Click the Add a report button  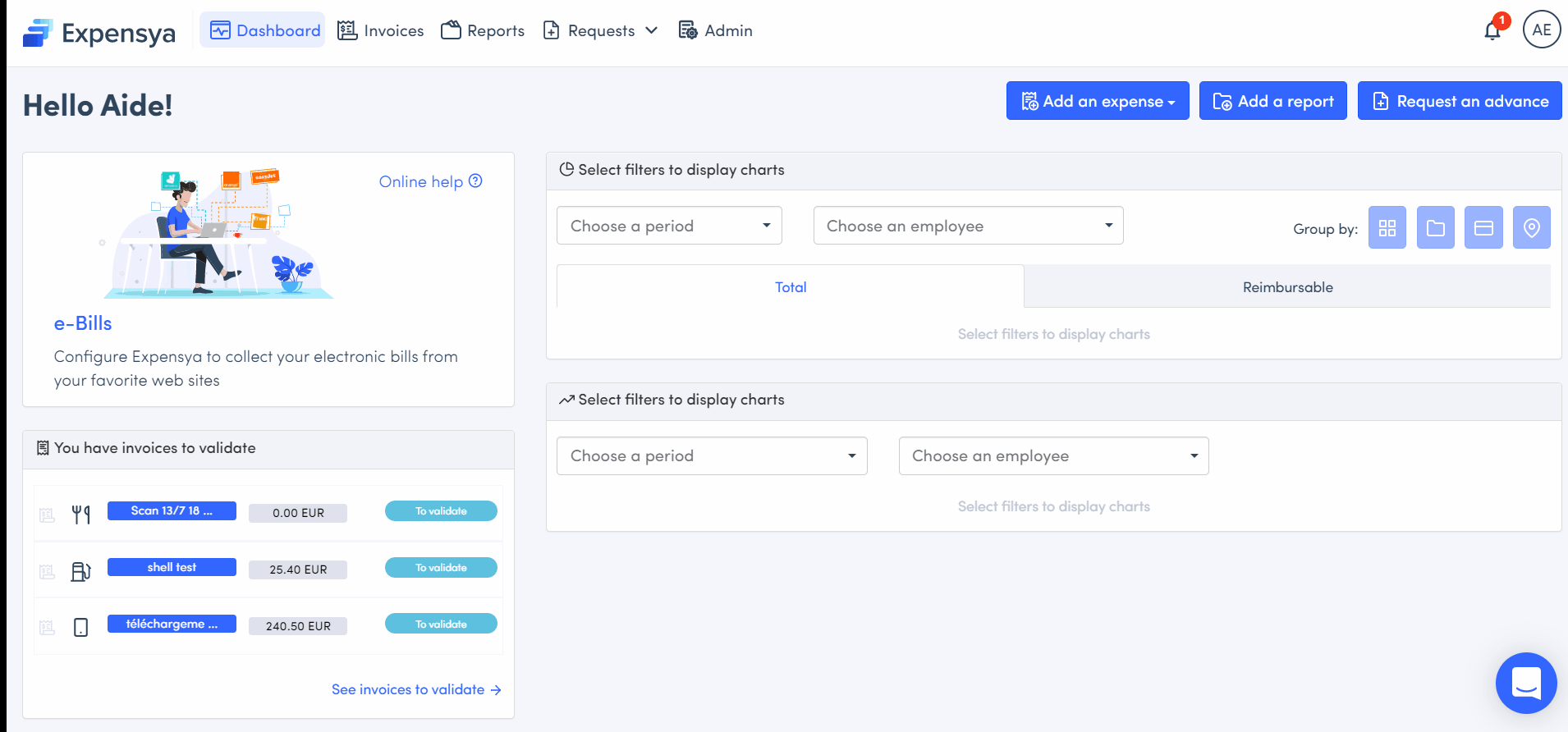1272,101
